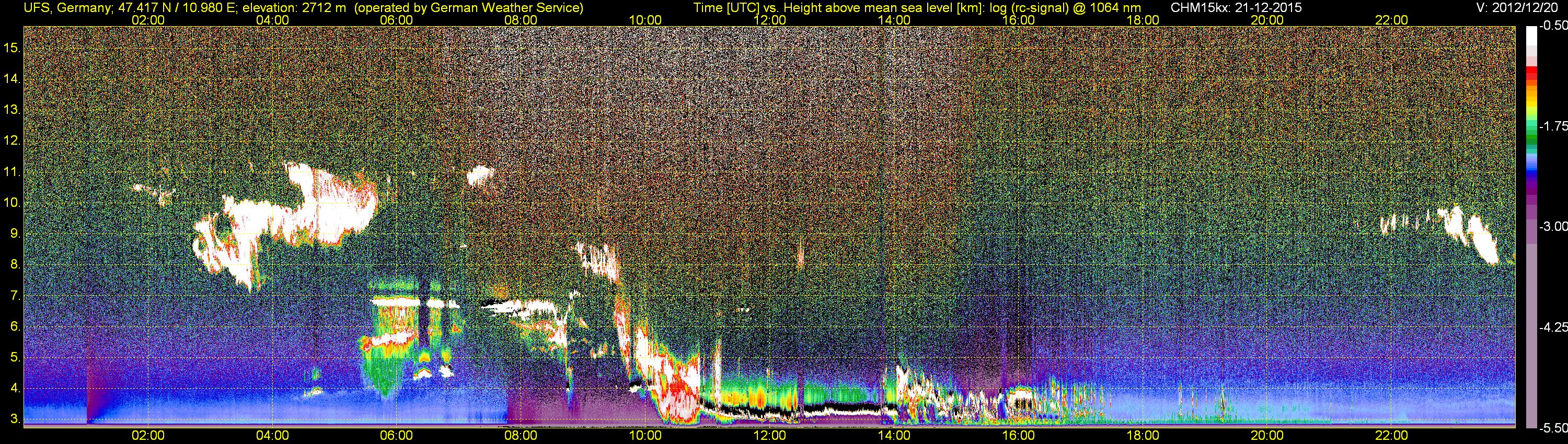
Task: Click the '6.' height axis label
Action: pyautogui.click(x=16, y=326)
